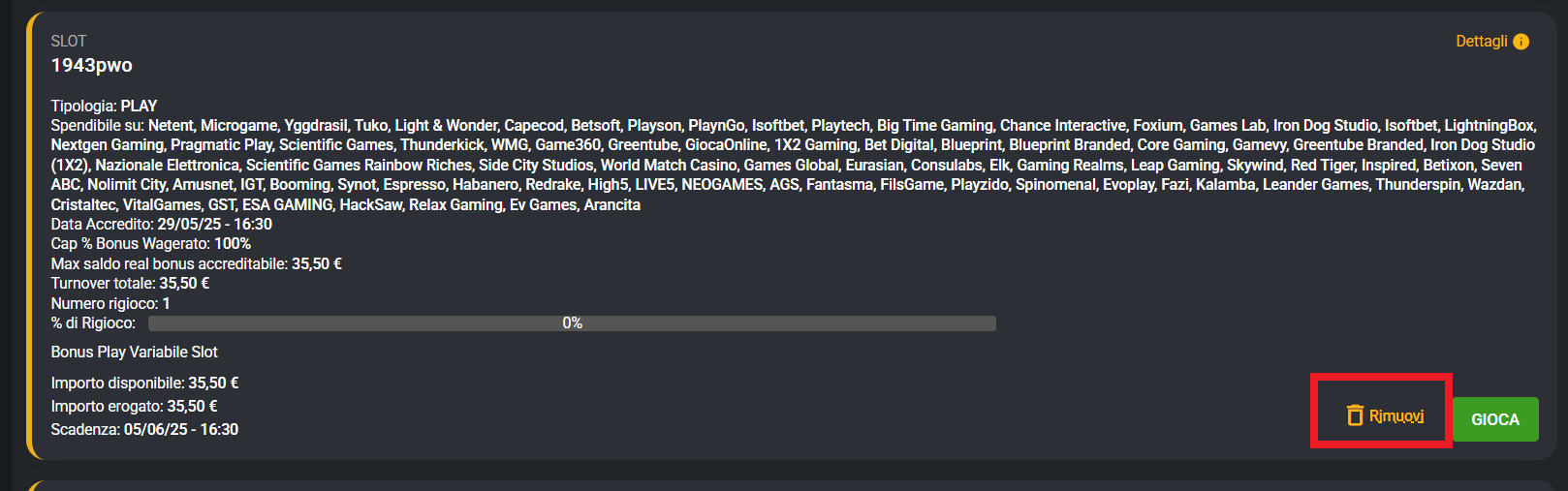
Task: Click the SLOT category label
Action: [69, 41]
